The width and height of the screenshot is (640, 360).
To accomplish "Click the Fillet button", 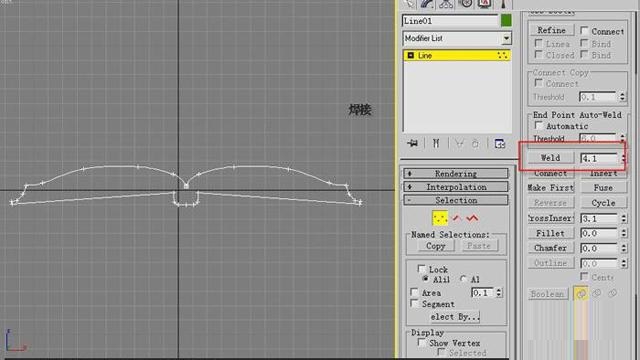I will point(550,233).
